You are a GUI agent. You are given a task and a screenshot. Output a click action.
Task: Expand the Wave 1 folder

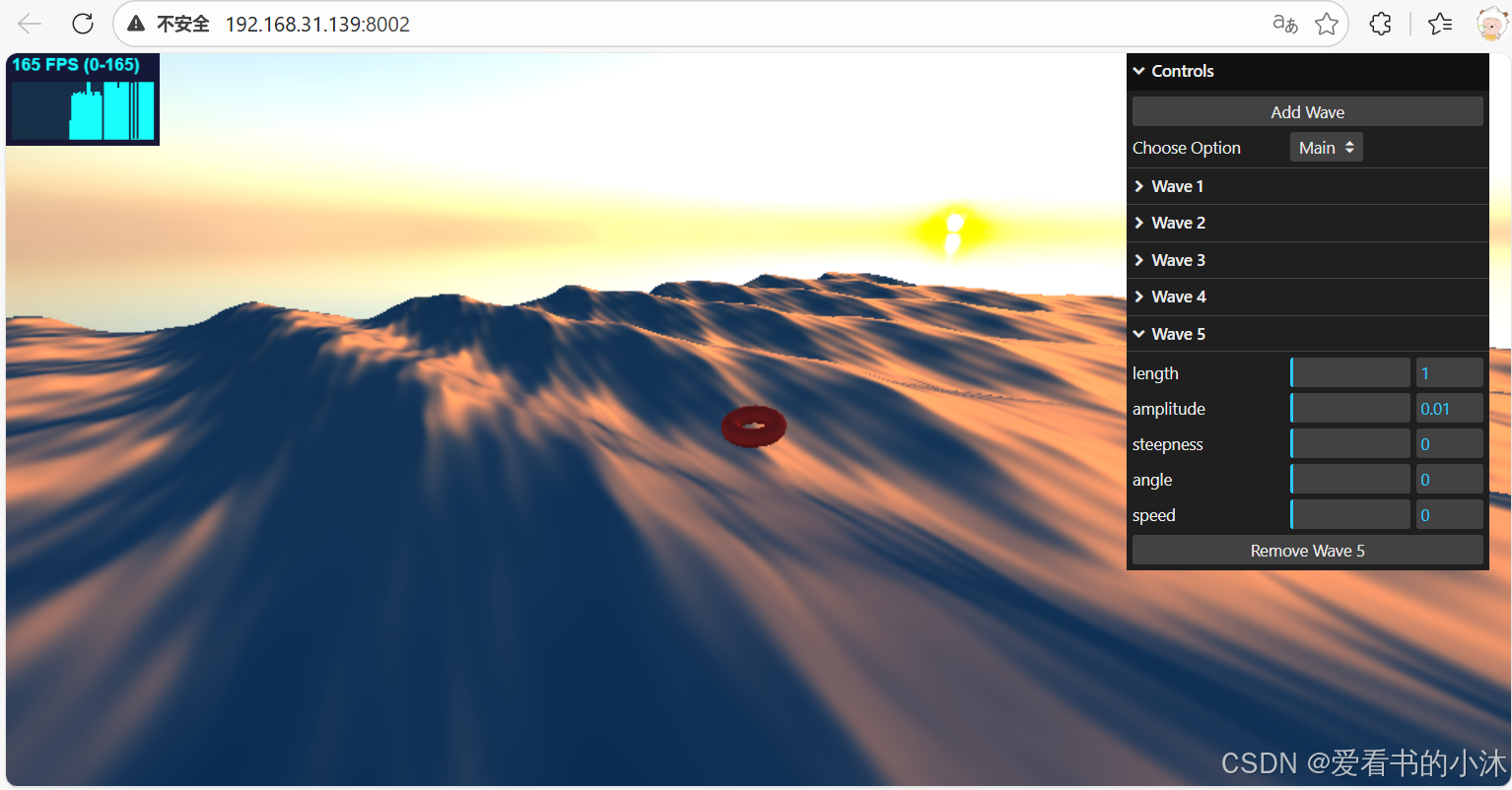(1307, 186)
